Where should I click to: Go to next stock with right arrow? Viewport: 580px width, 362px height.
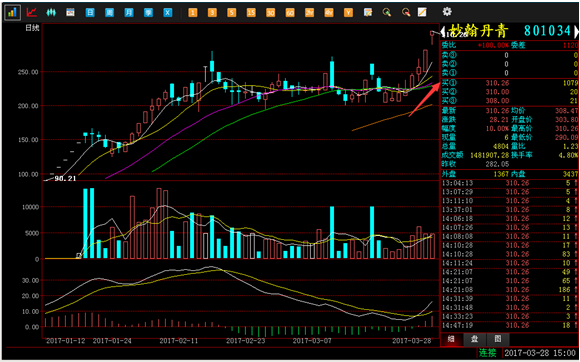(577, 31)
